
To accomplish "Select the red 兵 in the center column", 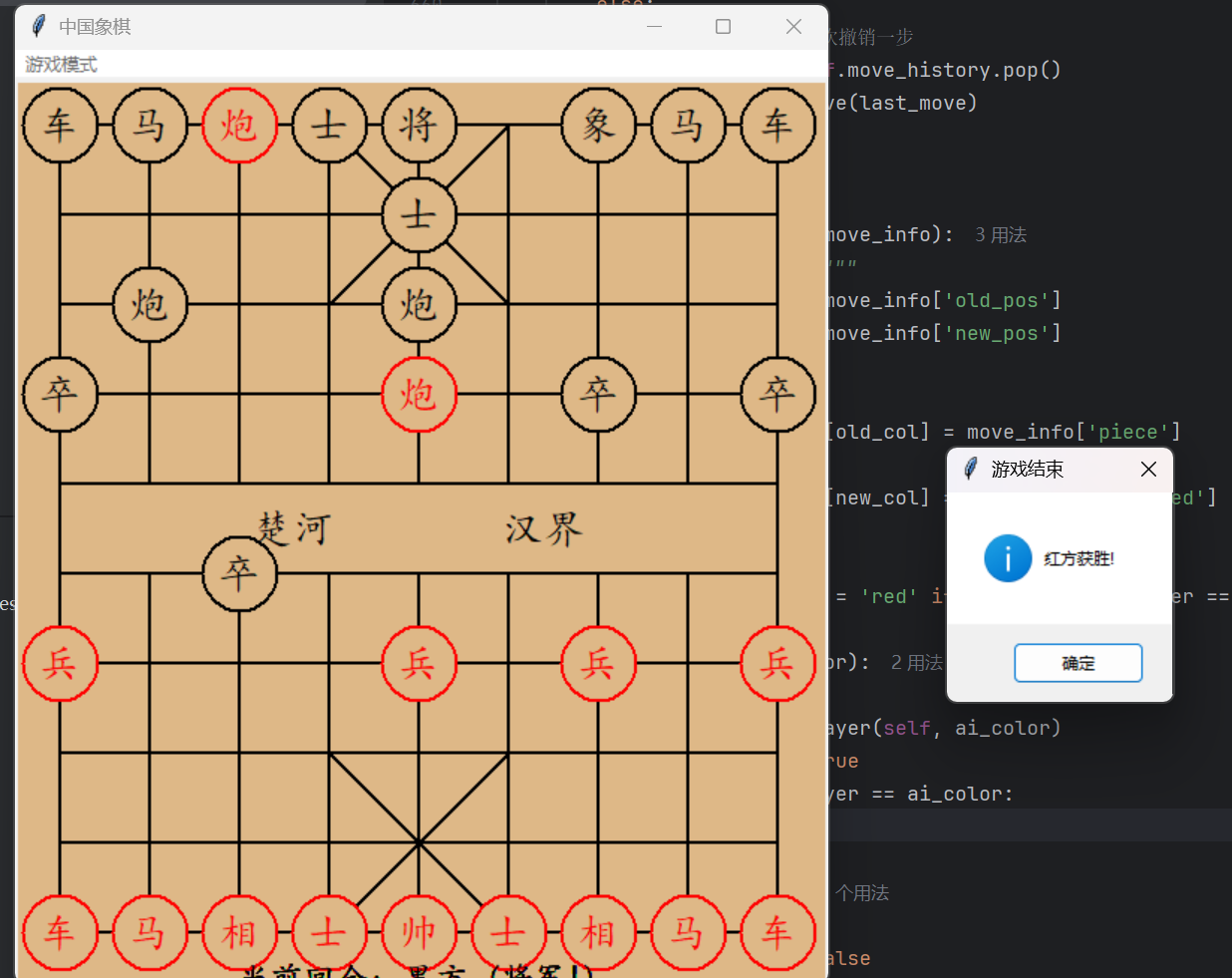I will (419, 664).
